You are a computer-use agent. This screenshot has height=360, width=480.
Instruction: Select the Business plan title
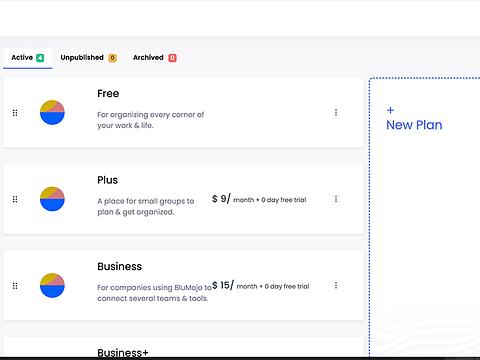(120, 266)
